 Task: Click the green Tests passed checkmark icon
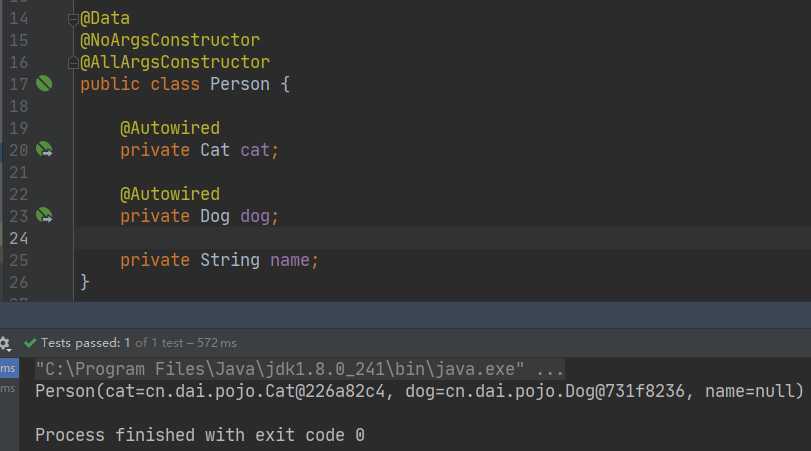(31, 342)
